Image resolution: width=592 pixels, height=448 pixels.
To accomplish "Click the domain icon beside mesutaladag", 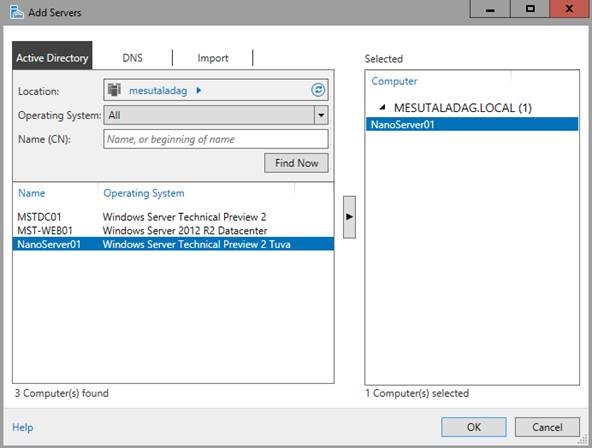I will tap(114, 90).
